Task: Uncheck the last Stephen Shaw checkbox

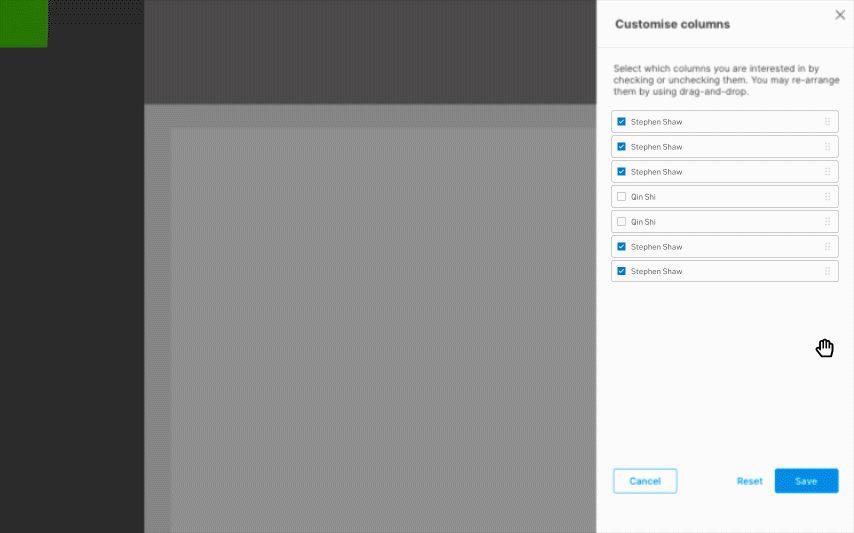Action: (x=621, y=271)
